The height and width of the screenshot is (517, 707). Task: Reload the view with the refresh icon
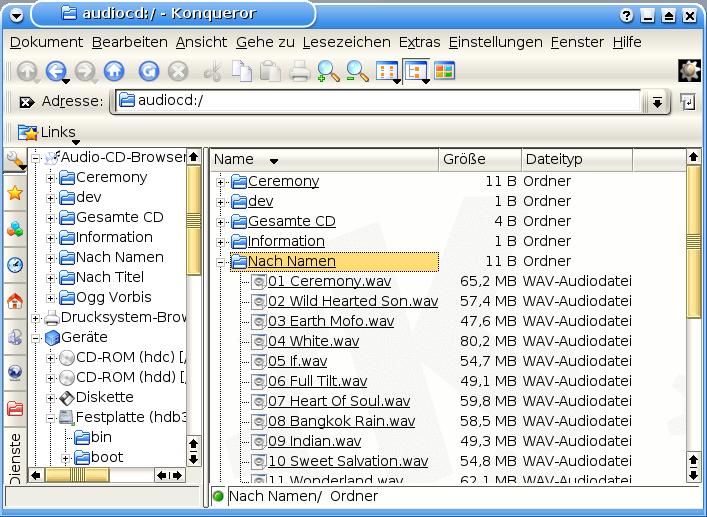click(149, 71)
